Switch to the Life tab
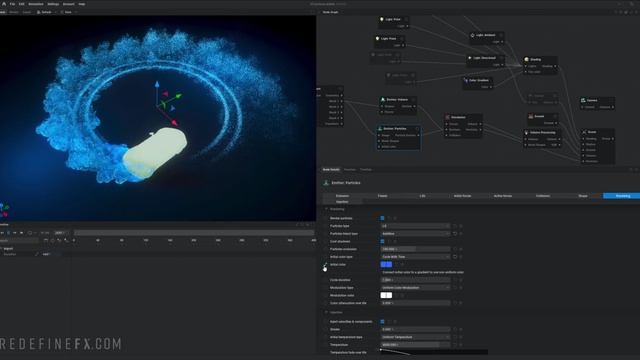Screen dimensions: 640x360 click(422, 196)
